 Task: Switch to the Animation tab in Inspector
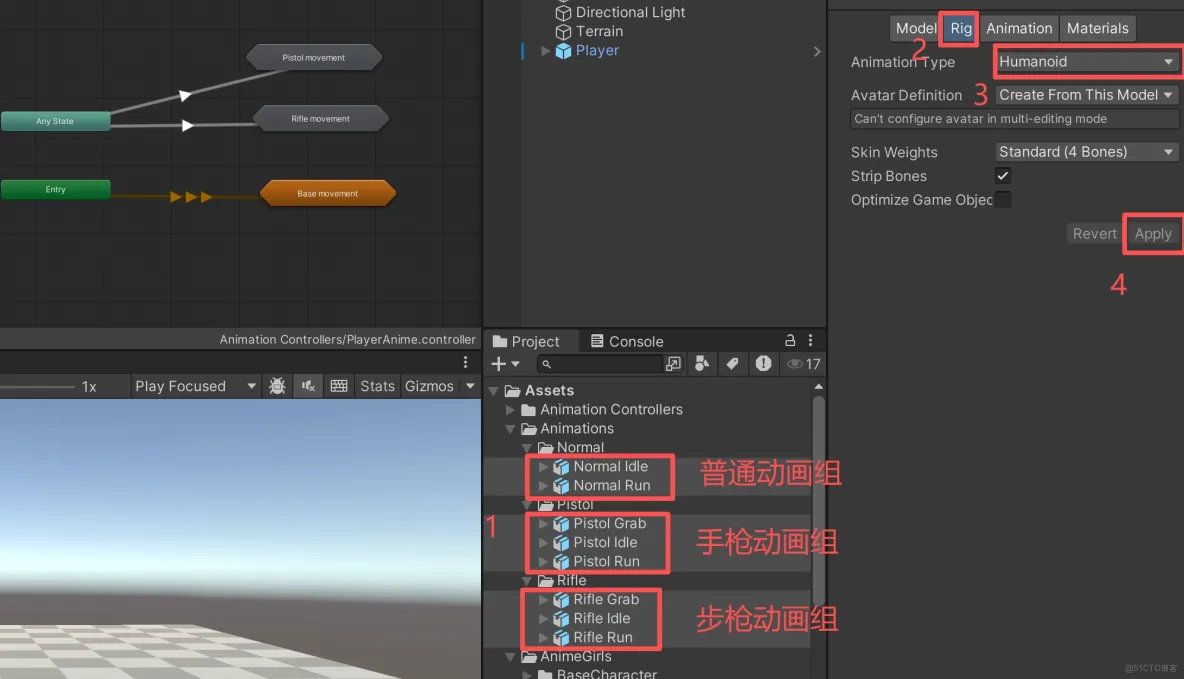1019,28
